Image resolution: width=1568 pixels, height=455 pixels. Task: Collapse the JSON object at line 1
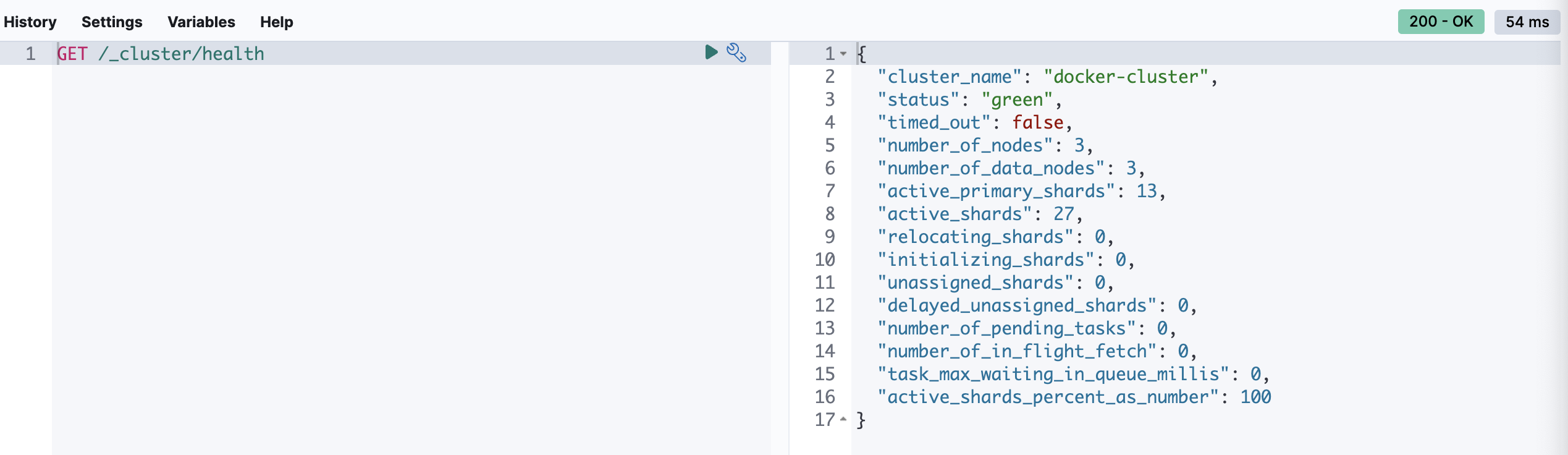point(843,54)
